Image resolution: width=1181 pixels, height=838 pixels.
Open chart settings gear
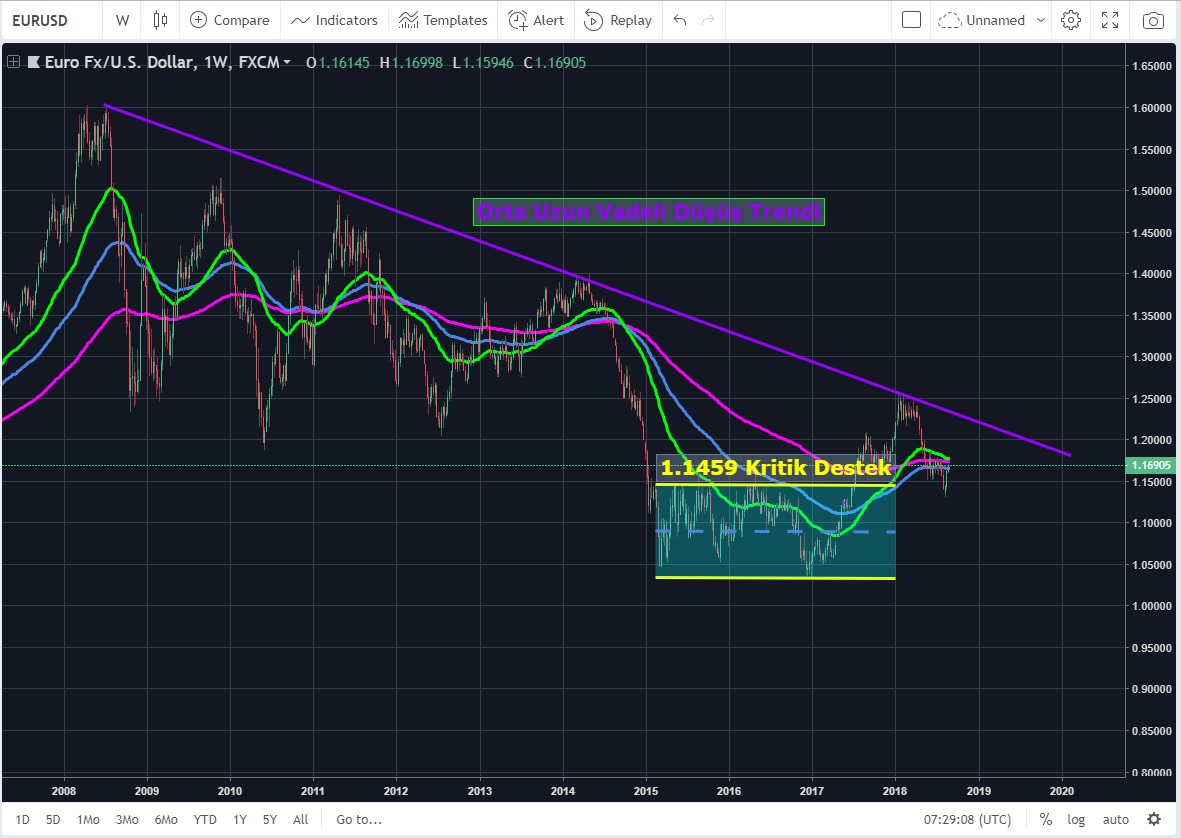[1071, 20]
